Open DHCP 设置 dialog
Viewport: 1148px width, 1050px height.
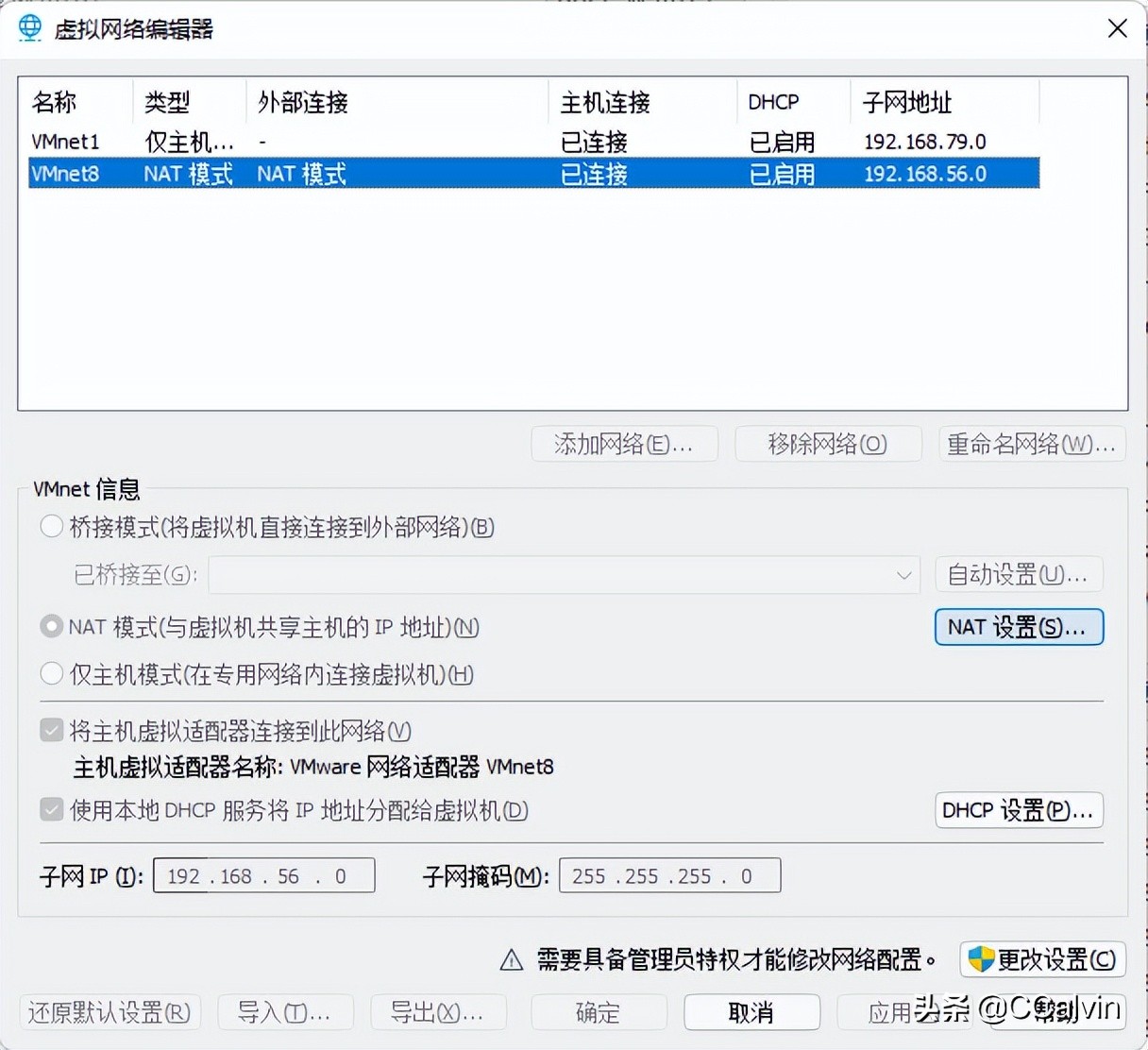tap(1019, 810)
